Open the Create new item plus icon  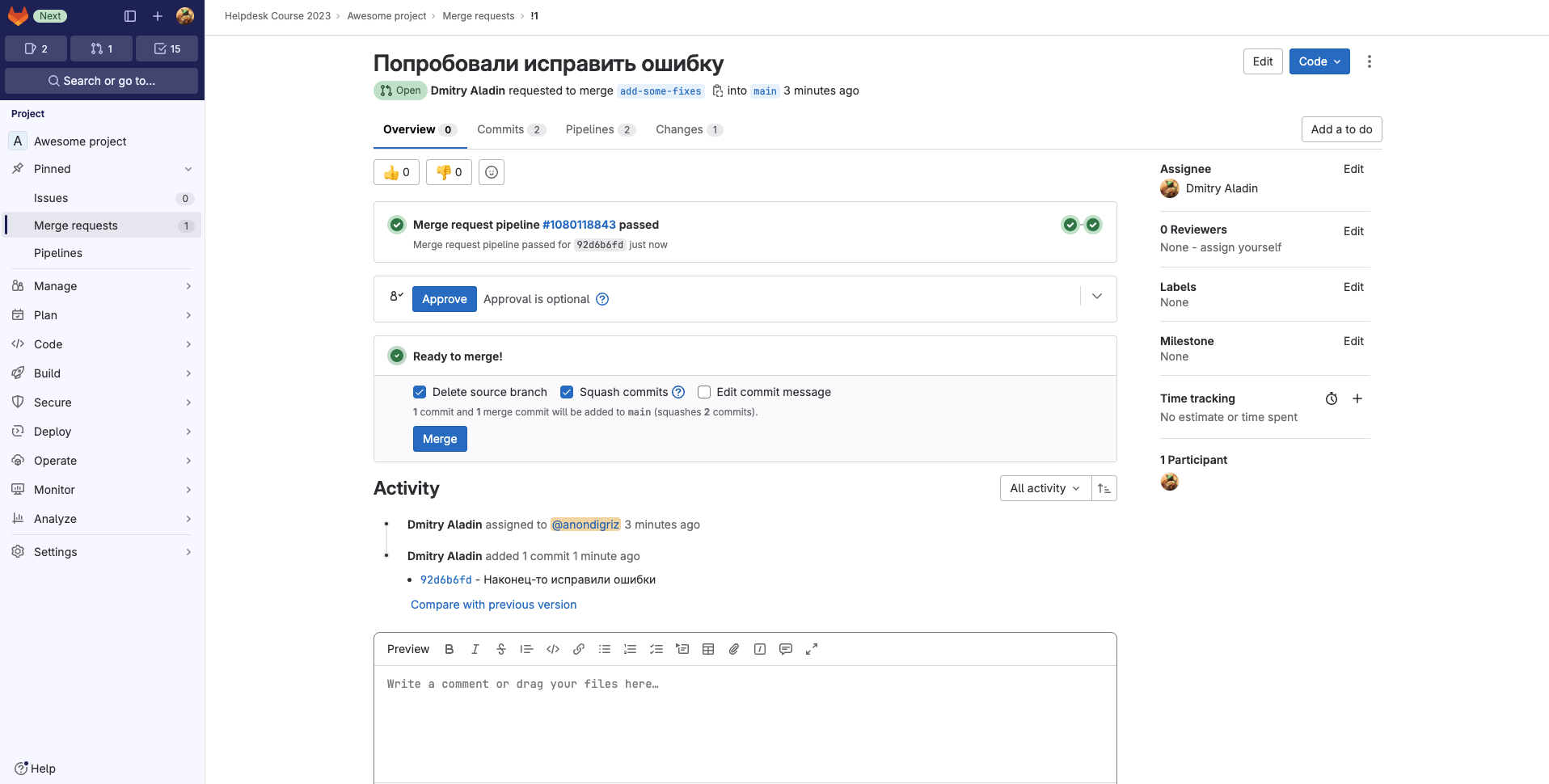coord(158,15)
